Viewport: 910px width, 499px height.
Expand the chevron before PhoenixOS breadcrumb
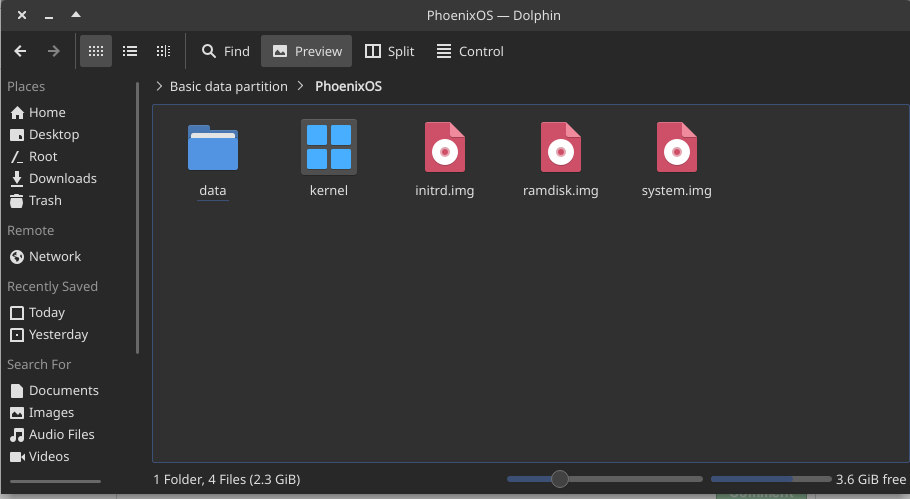pyautogui.click(x=301, y=86)
